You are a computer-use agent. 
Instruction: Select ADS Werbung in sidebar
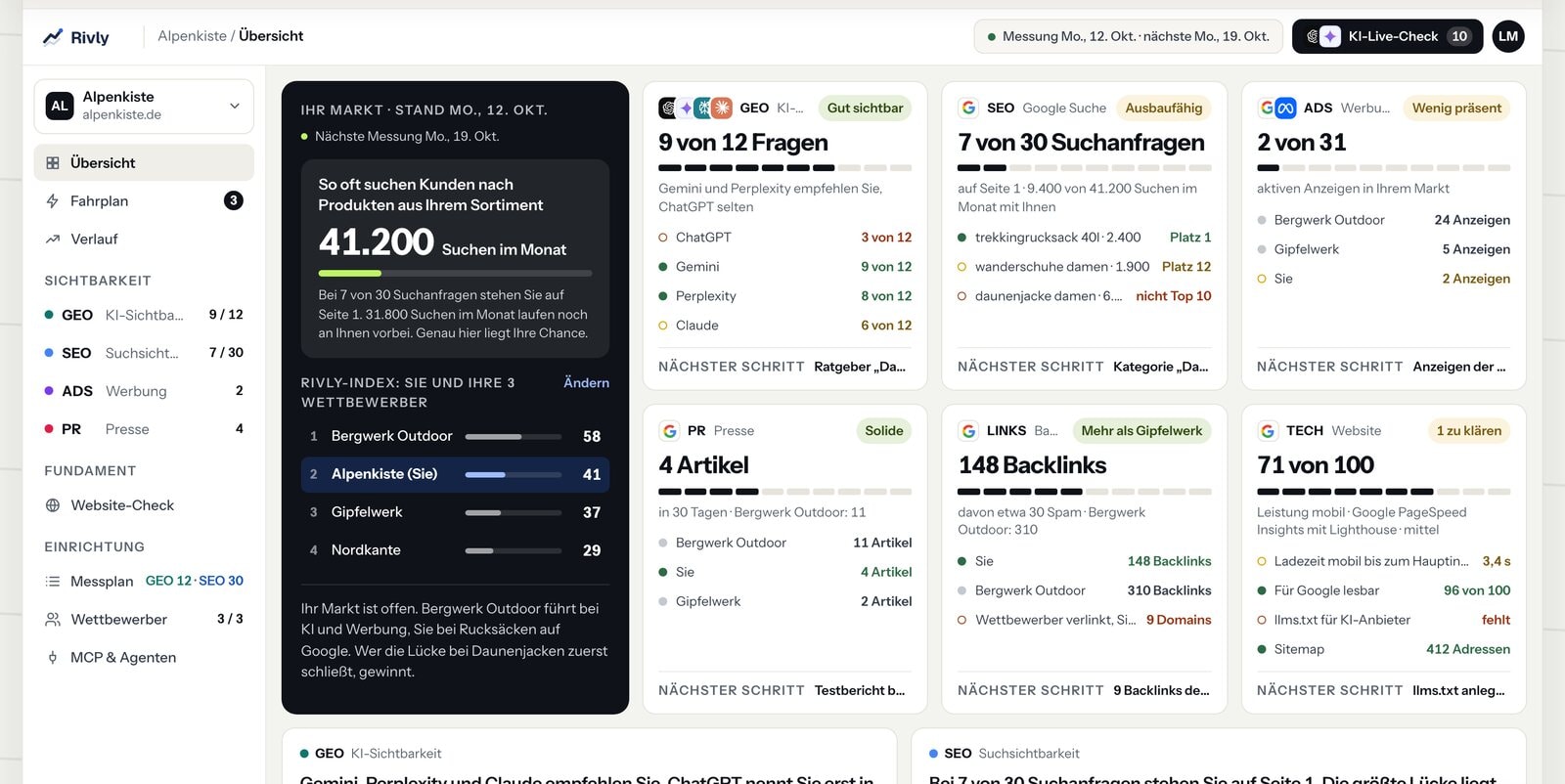[144, 391]
